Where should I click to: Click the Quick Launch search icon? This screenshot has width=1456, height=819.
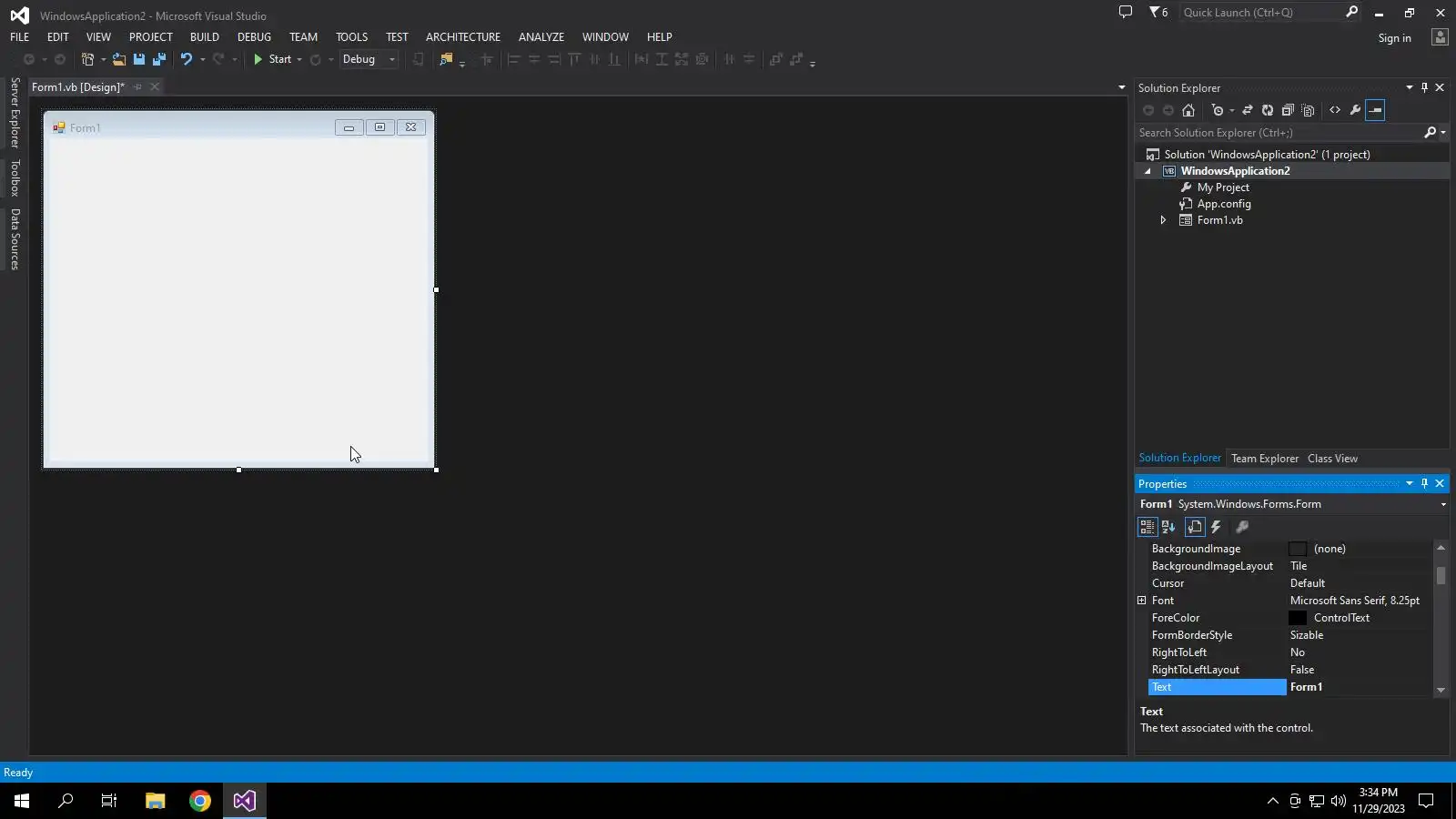(x=1351, y=12)
